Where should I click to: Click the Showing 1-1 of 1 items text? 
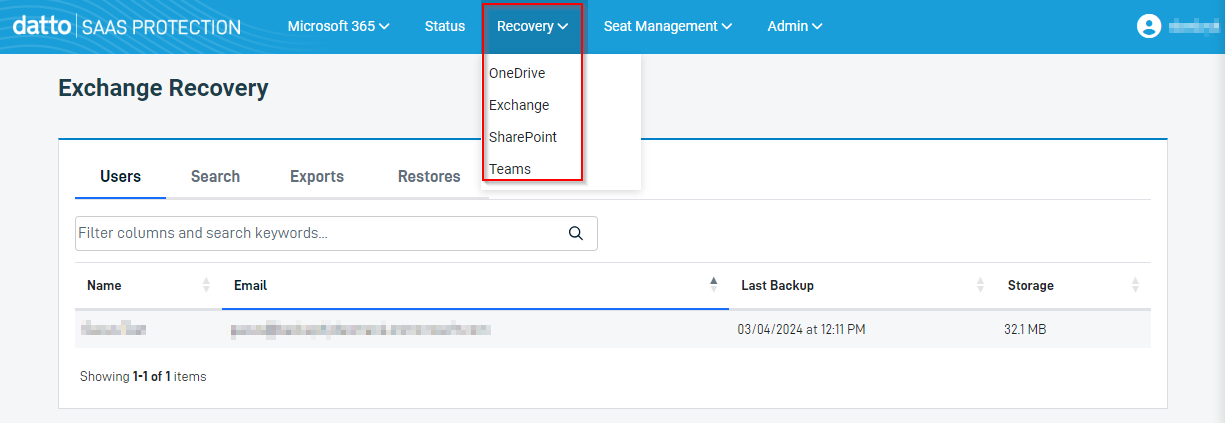pyautogui.click(x=143, y=377)
